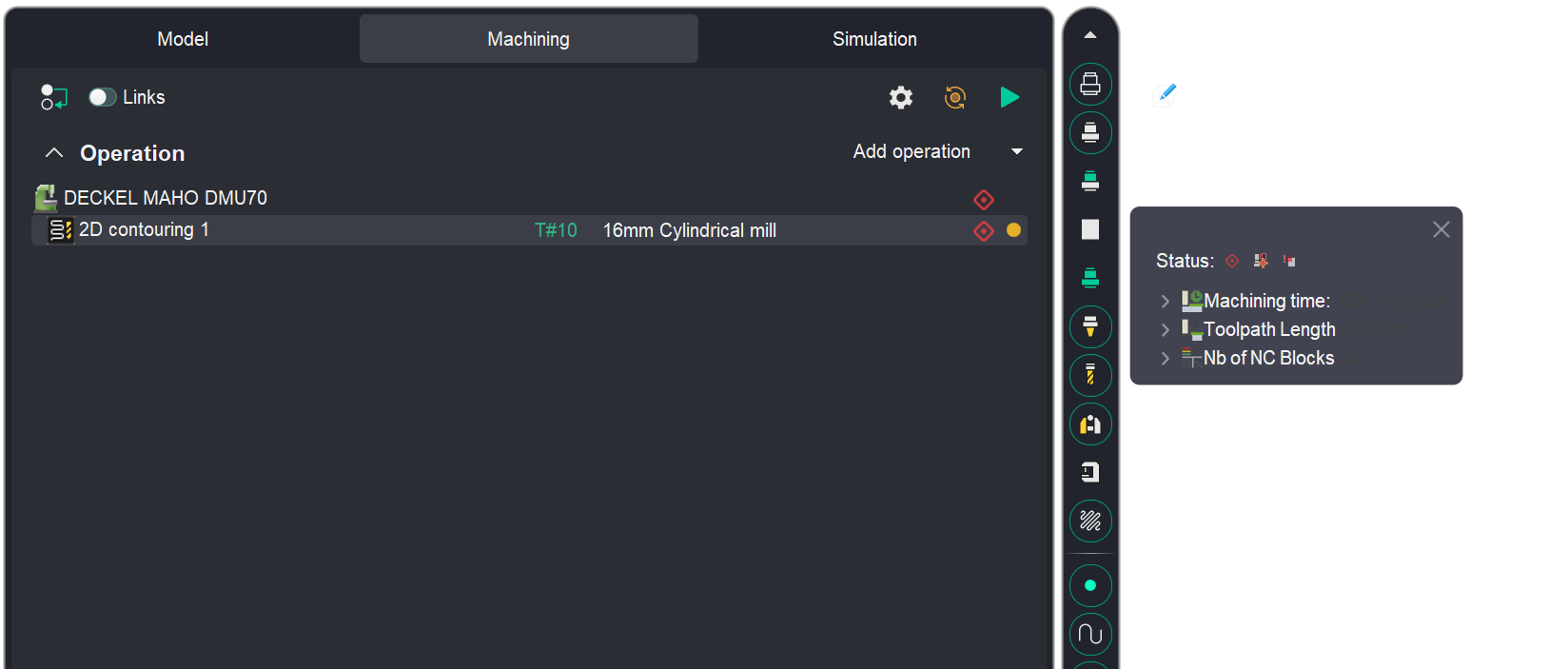Click the sine wave curve toolbar icon
The height and width of the screenshot is (669, 1568).
click(x=1090, y=634)
